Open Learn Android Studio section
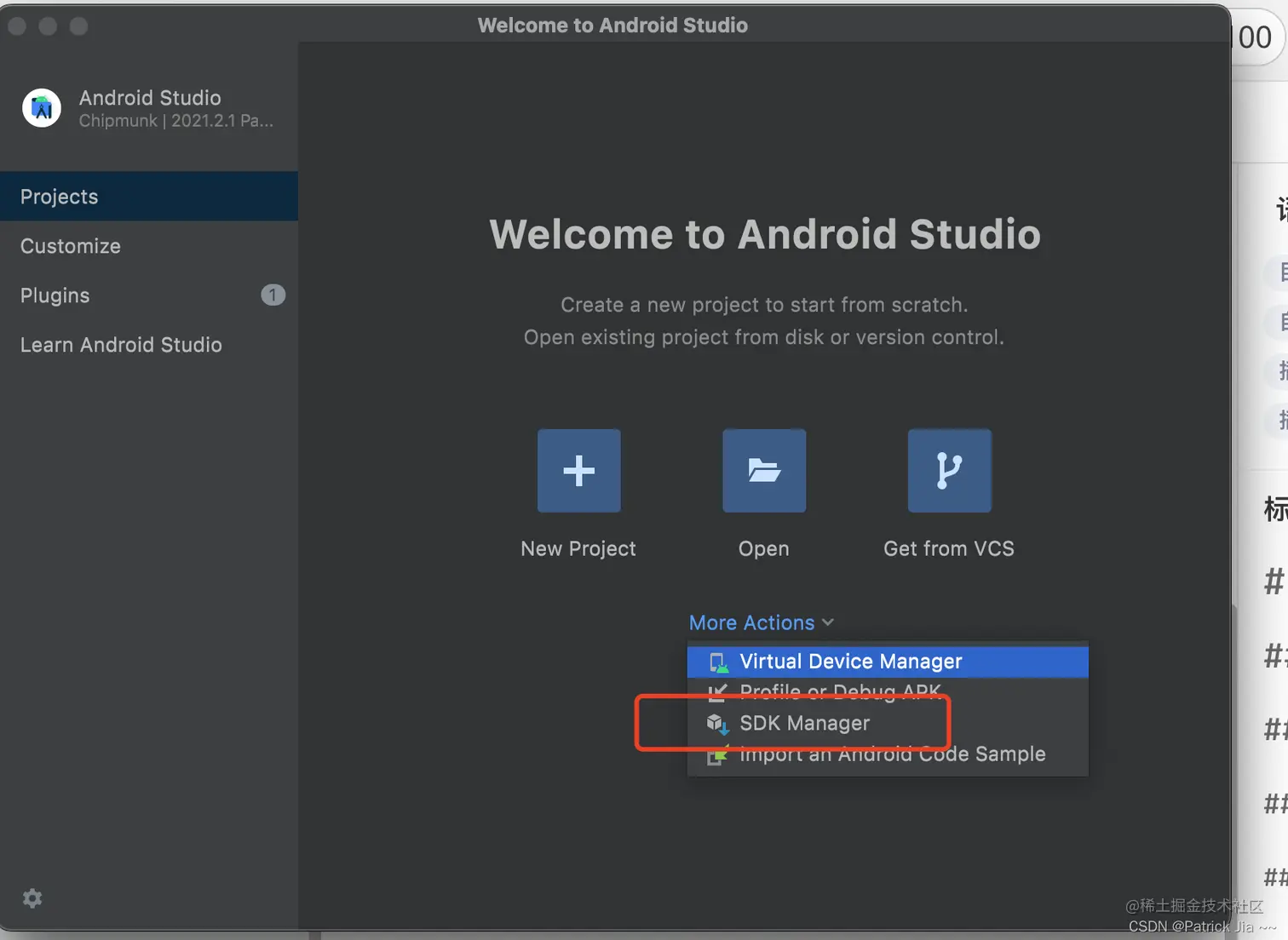Image resolution: width=1288 pixels, height=940 pixels. [x=149, y=345]
